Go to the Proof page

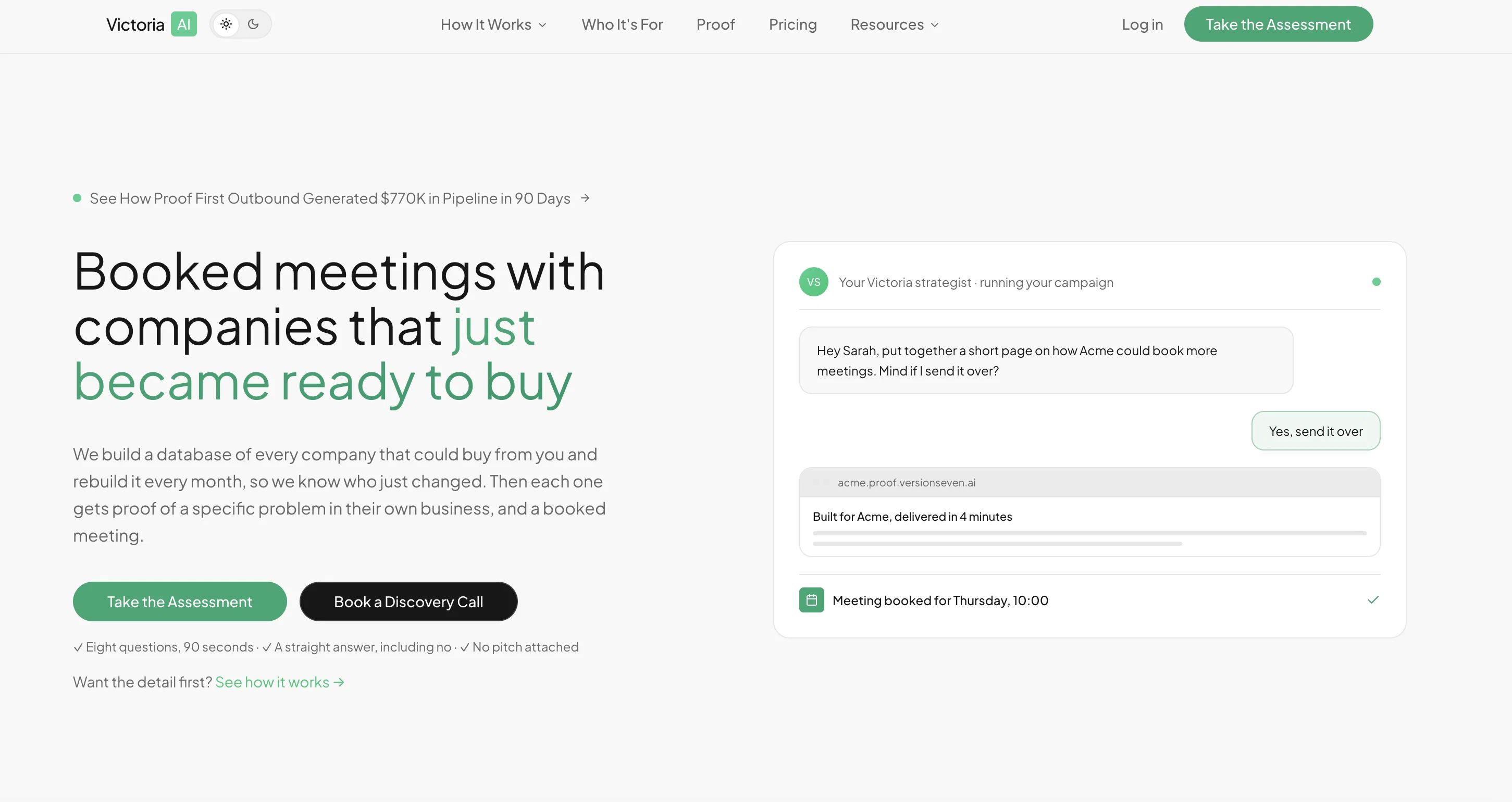pos(715,24)
